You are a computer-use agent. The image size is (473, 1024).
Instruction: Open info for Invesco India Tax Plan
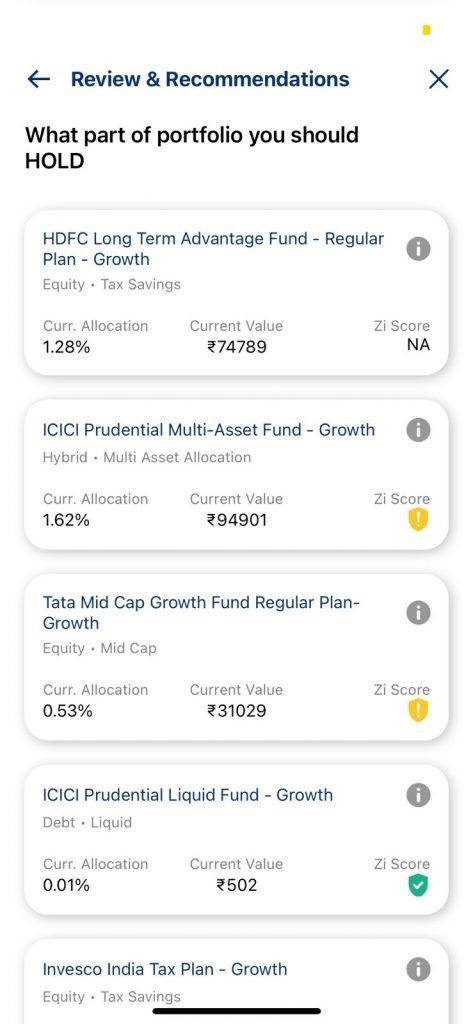[x=418, y=969]
